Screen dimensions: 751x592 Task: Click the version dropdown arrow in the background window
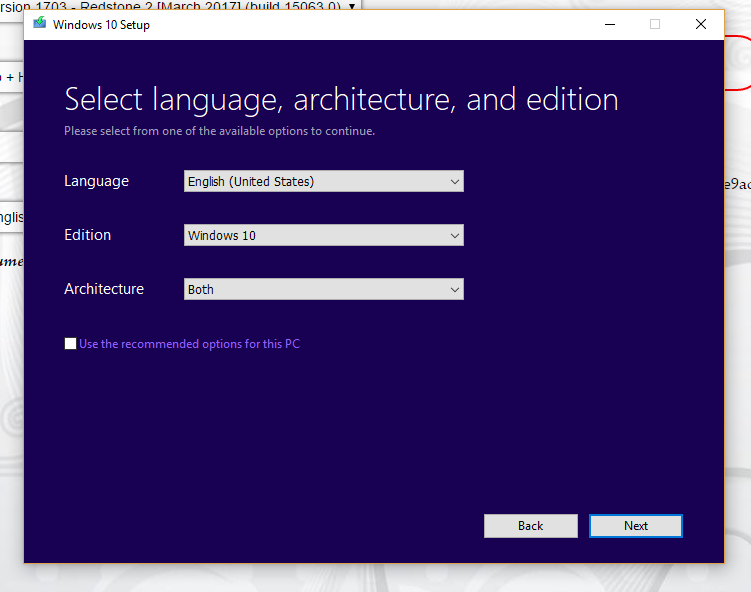coord(352,6)
